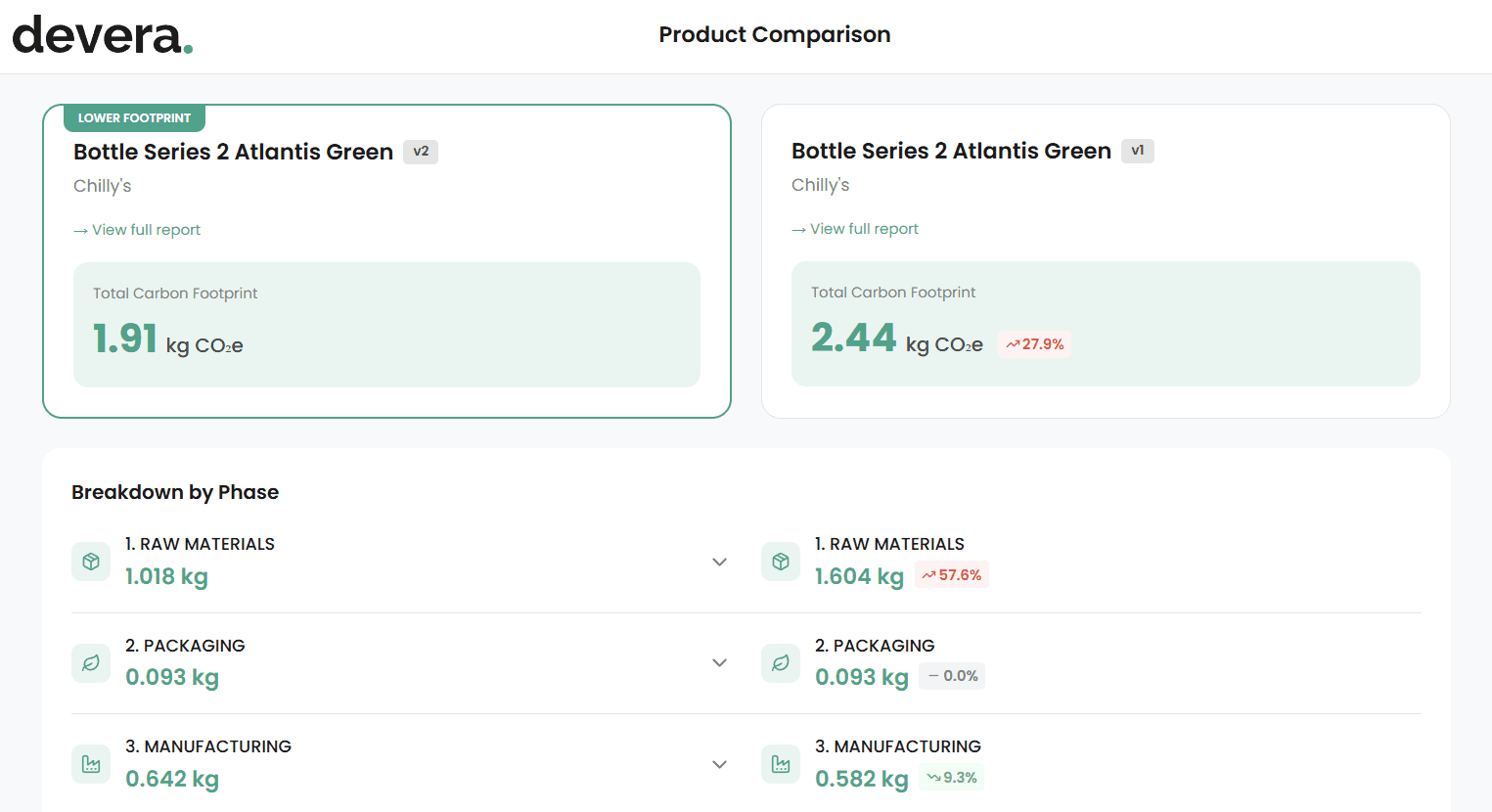The height and width of the screenshot is (812, 1492).
Task: Select the Packaging leaf icon on v2 side
Action: pyautogui.click(x=90, y=663)
